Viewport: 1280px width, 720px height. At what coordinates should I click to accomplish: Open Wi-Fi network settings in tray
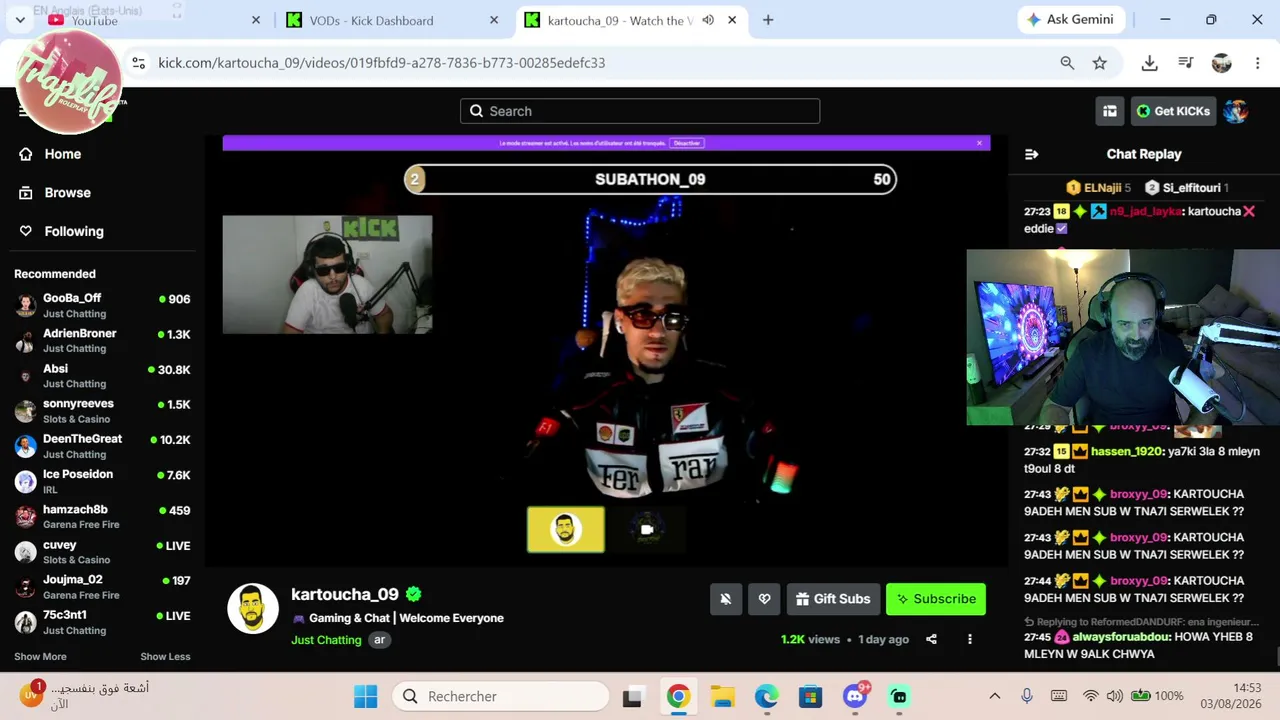click(x=1091, y=696)
